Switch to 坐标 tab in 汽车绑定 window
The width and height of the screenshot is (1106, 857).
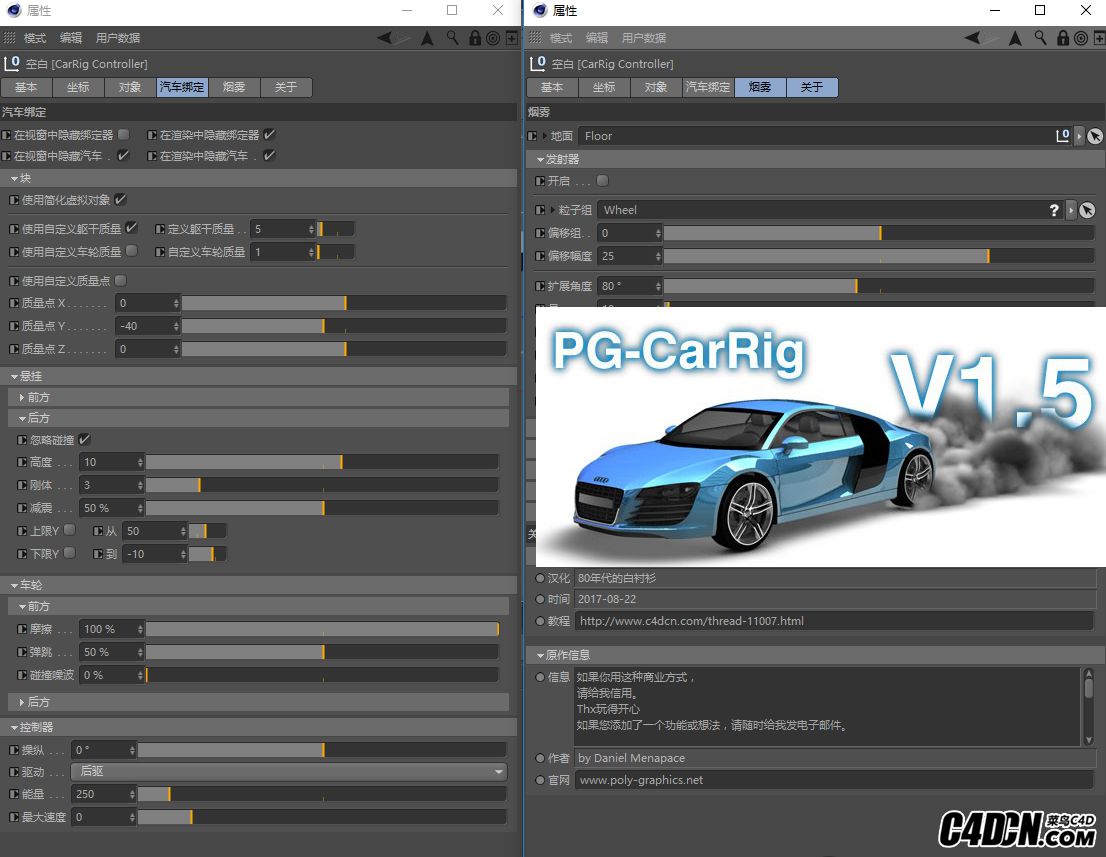coord(78,87)
